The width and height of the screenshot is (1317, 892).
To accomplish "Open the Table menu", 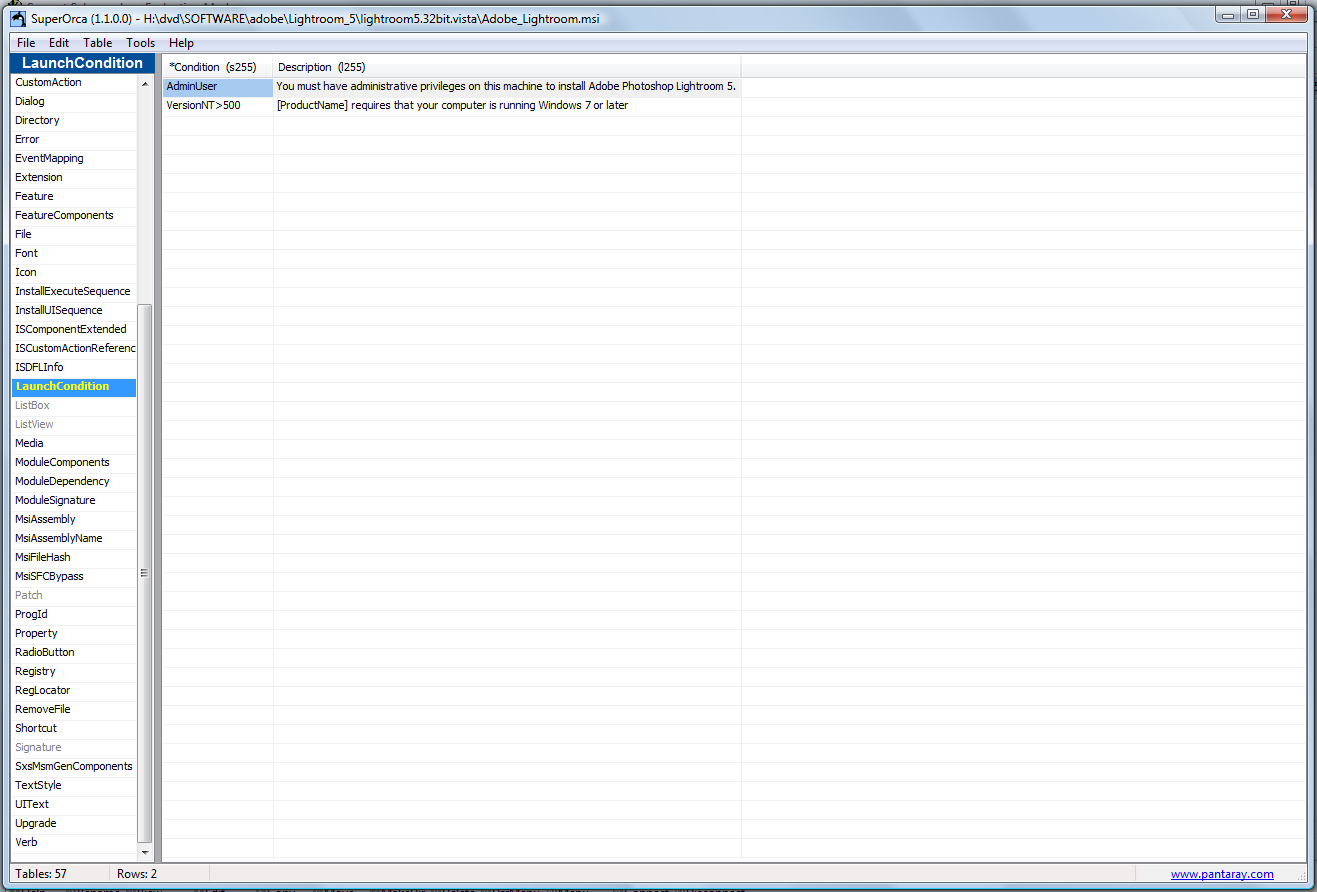I will tap(98, 43).
